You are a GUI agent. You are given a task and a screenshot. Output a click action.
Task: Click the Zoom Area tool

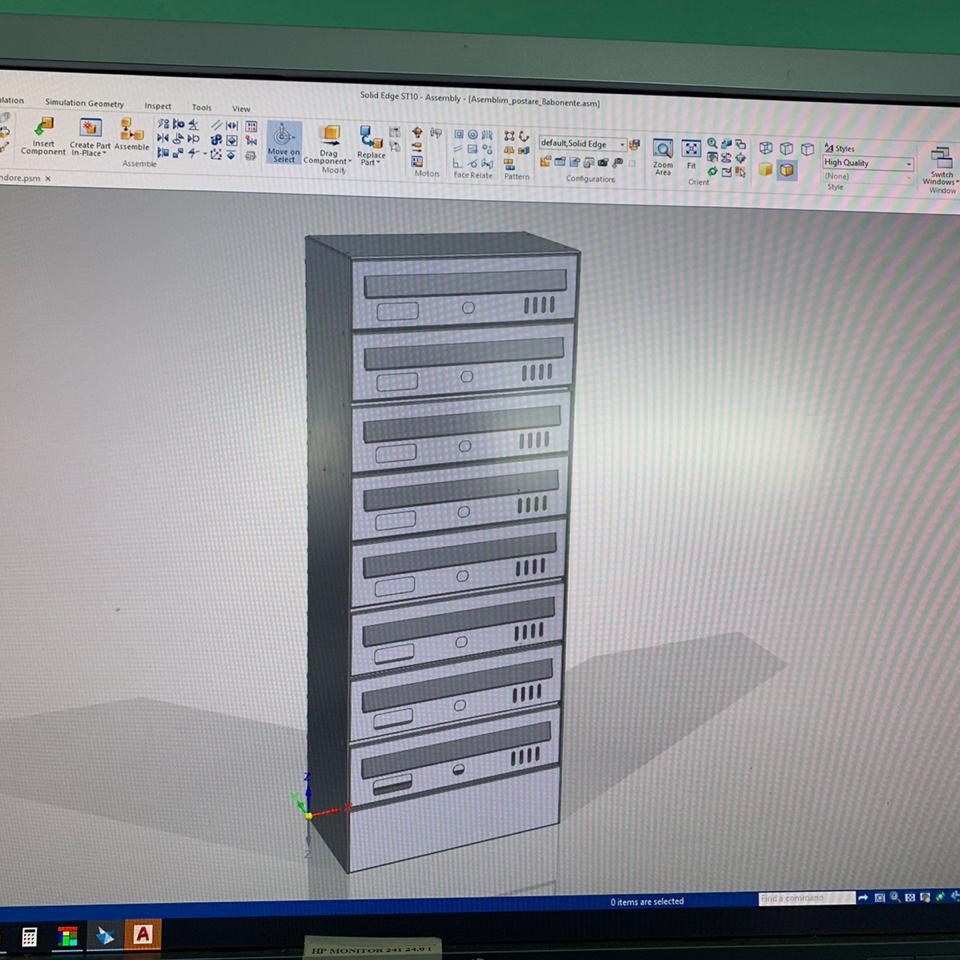click(x=662, y=154)
